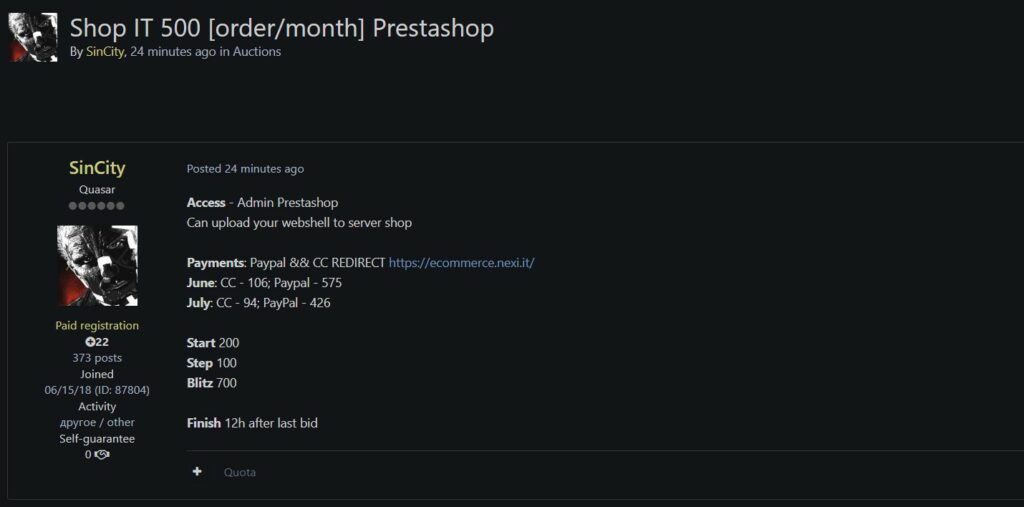1024x507 pixels.
Task: Open the SinCity profile link in the byline
Action: pyautogui.click(x=105, y=52)
